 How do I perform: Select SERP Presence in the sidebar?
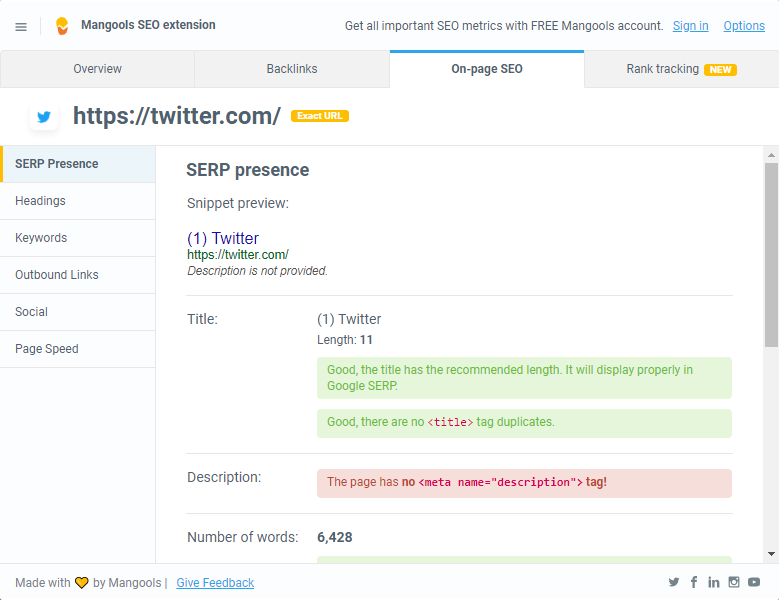[x=78, y=164]
